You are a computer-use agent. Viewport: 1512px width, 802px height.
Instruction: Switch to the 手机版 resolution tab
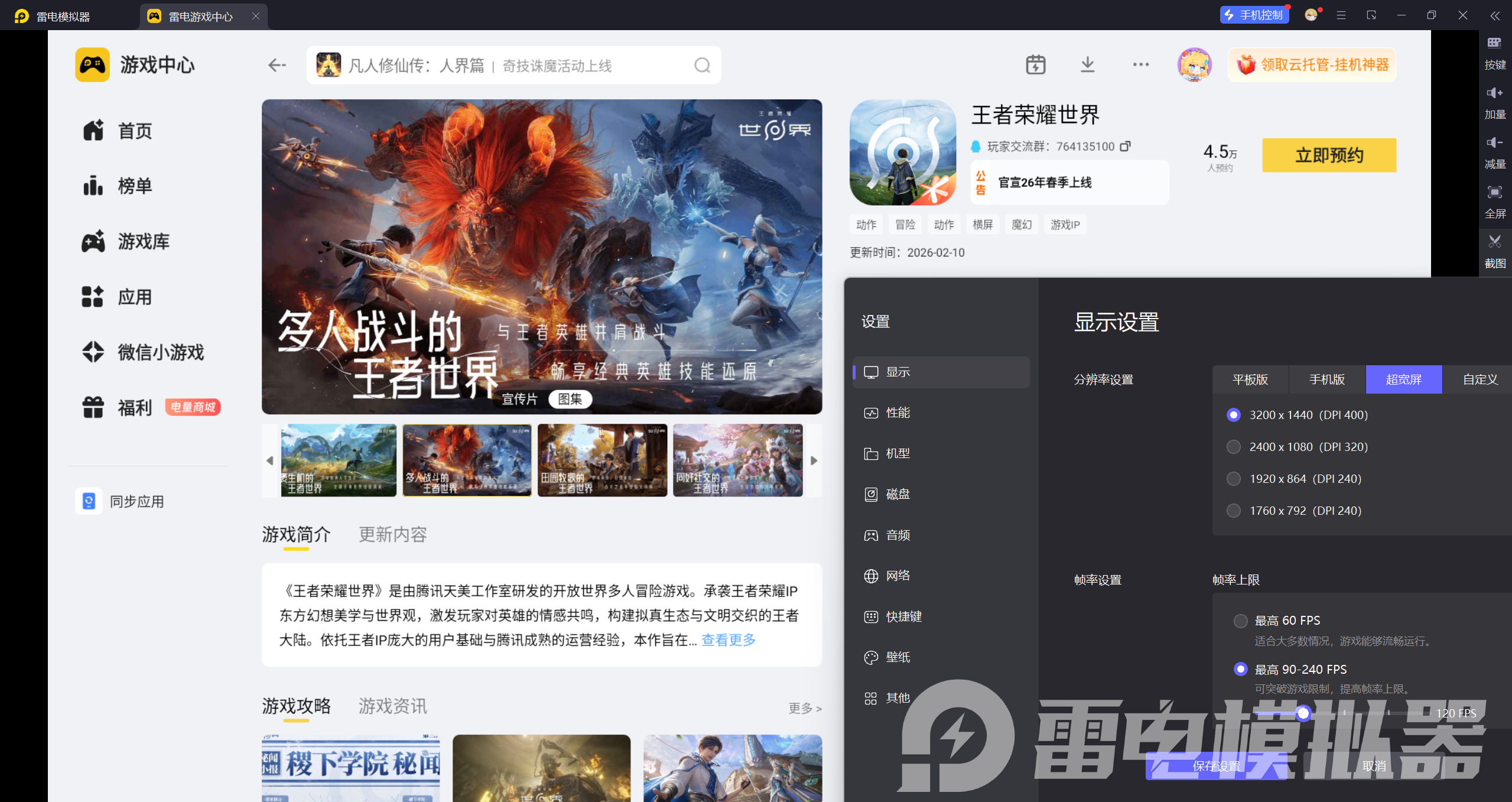click(1327, 379)
